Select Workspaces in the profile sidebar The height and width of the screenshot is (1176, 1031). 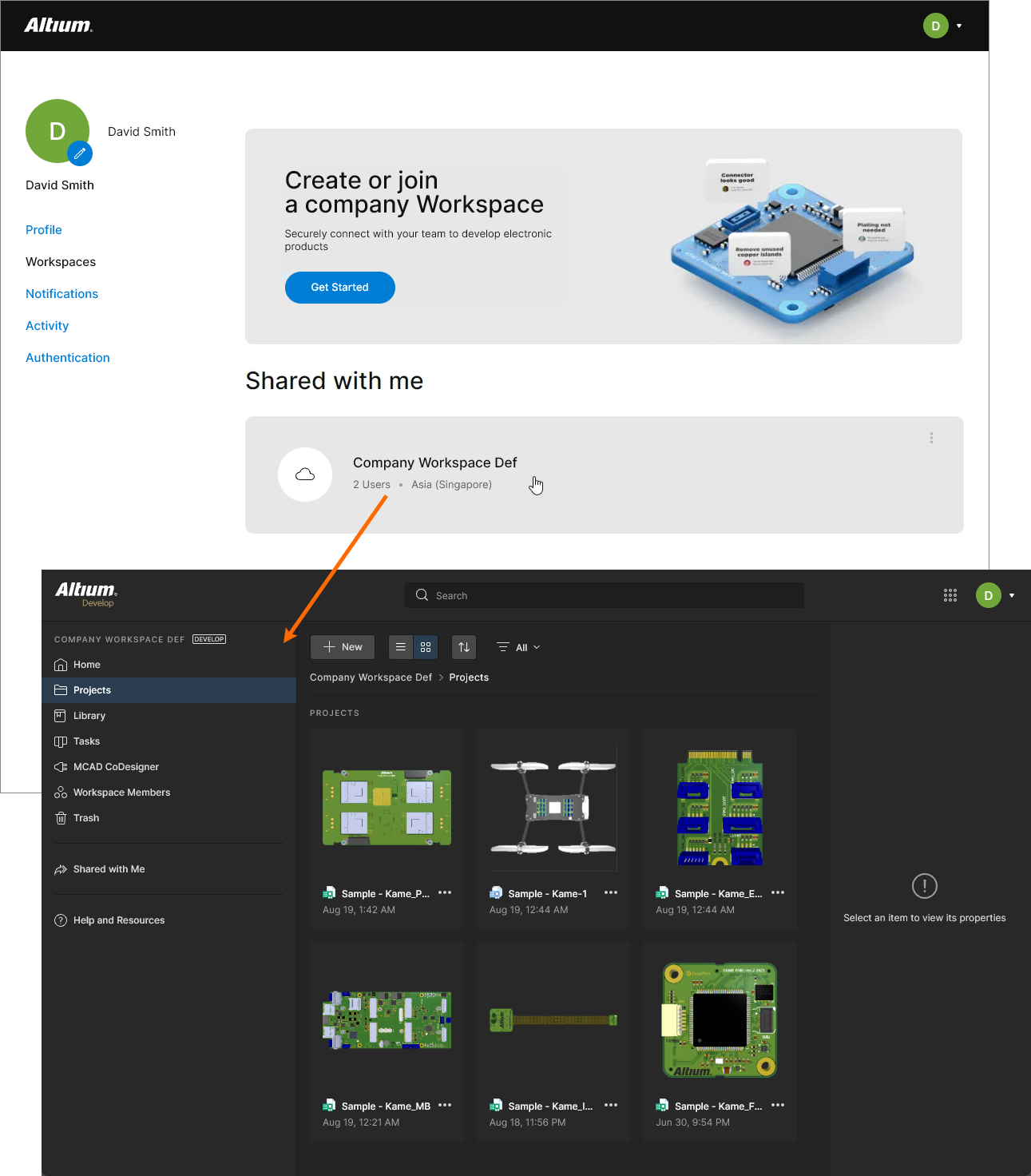point(61,262)
